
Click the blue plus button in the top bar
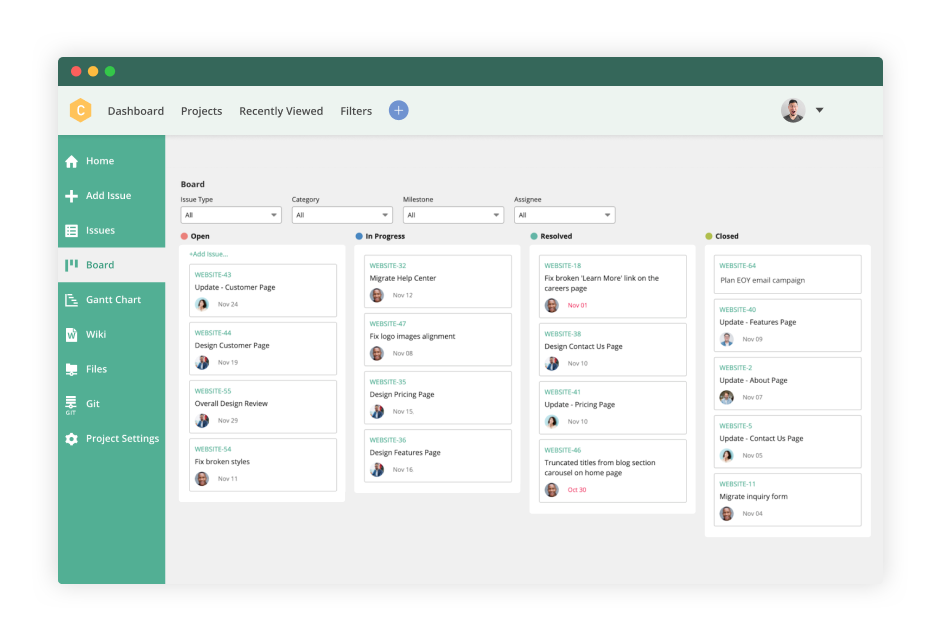[398, 110]
